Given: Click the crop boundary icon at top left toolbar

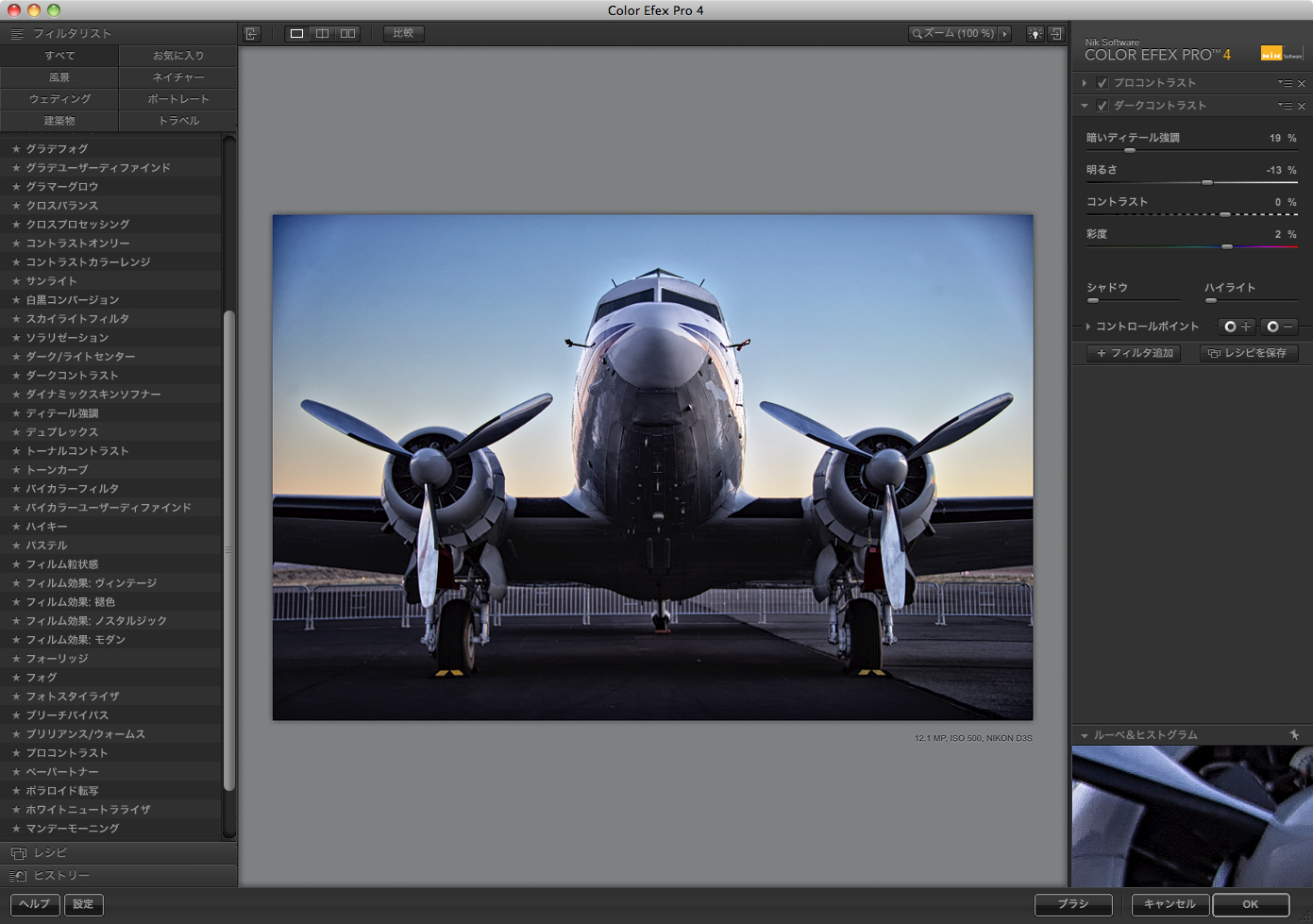Looking at the screenshot, I should coord(251,32).
